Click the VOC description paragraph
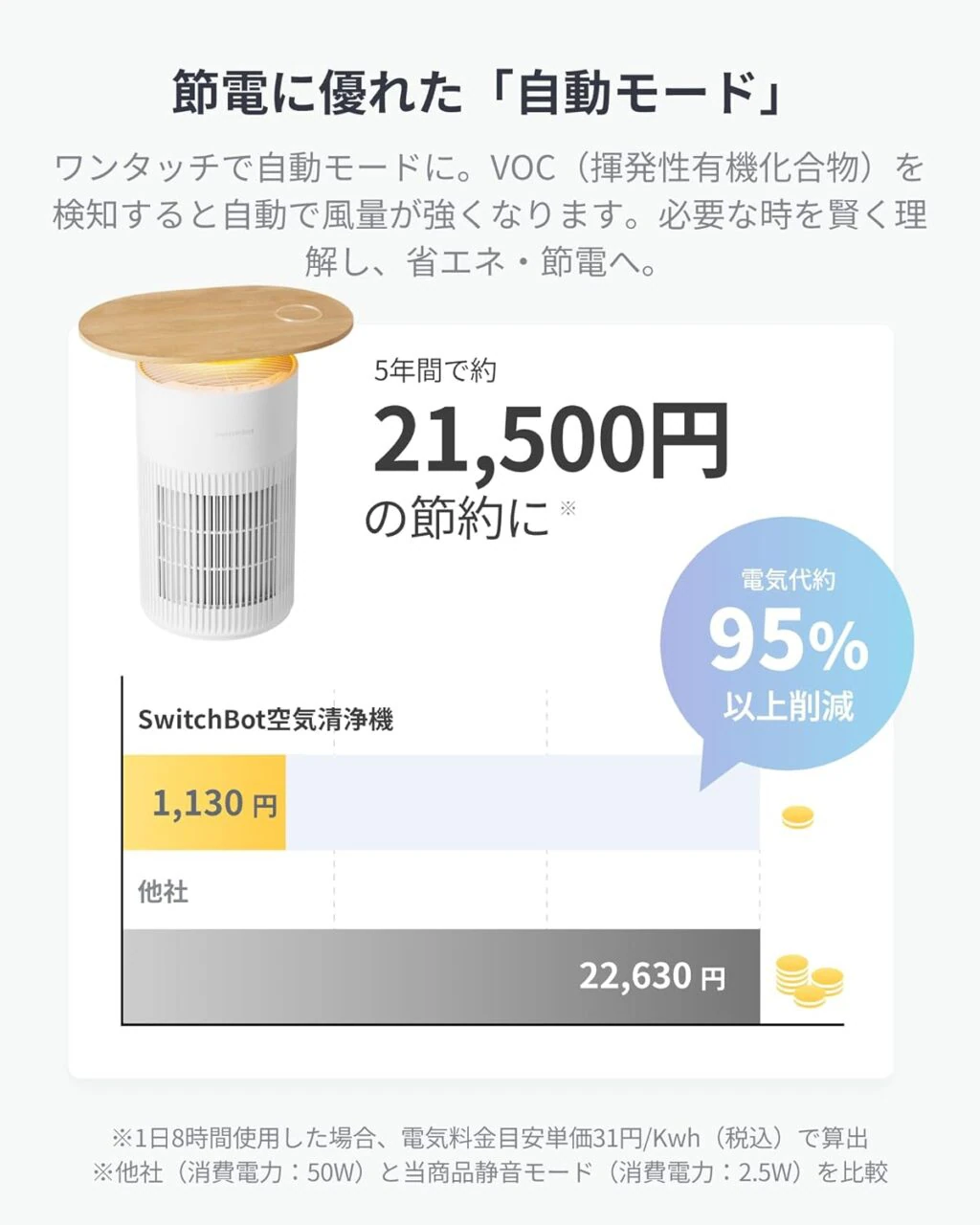The height and width of the screenshot is (1225, 980). pos(489,214)
